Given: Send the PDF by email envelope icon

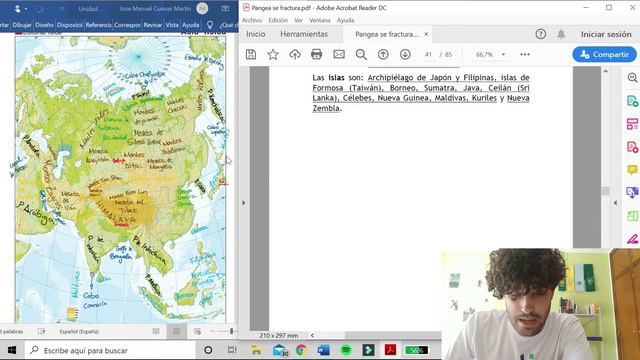Looking at the screenshot, I should [x=339, y=54].
